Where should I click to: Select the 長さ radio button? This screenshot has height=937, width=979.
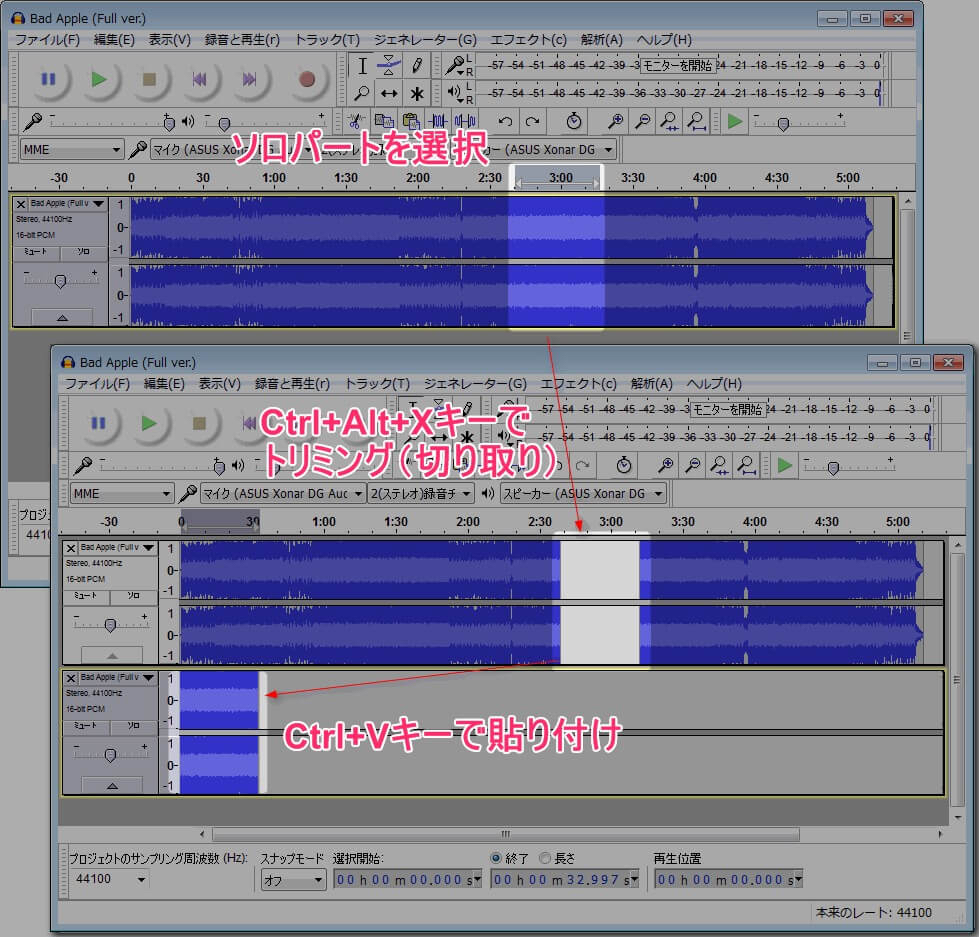(x=545, y=858)
